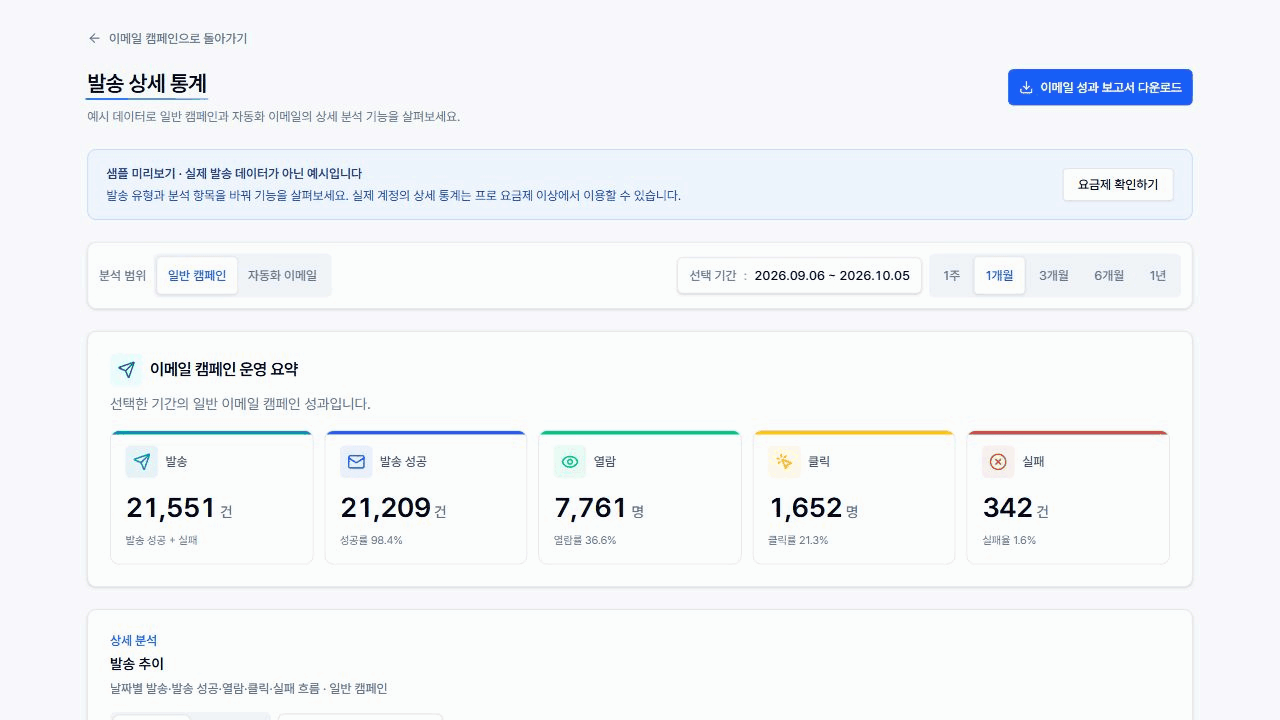This screenshot has height=720, width=1280.
Task: Click the cursor icon on 클릭 card
Action: tap(784, 462)
